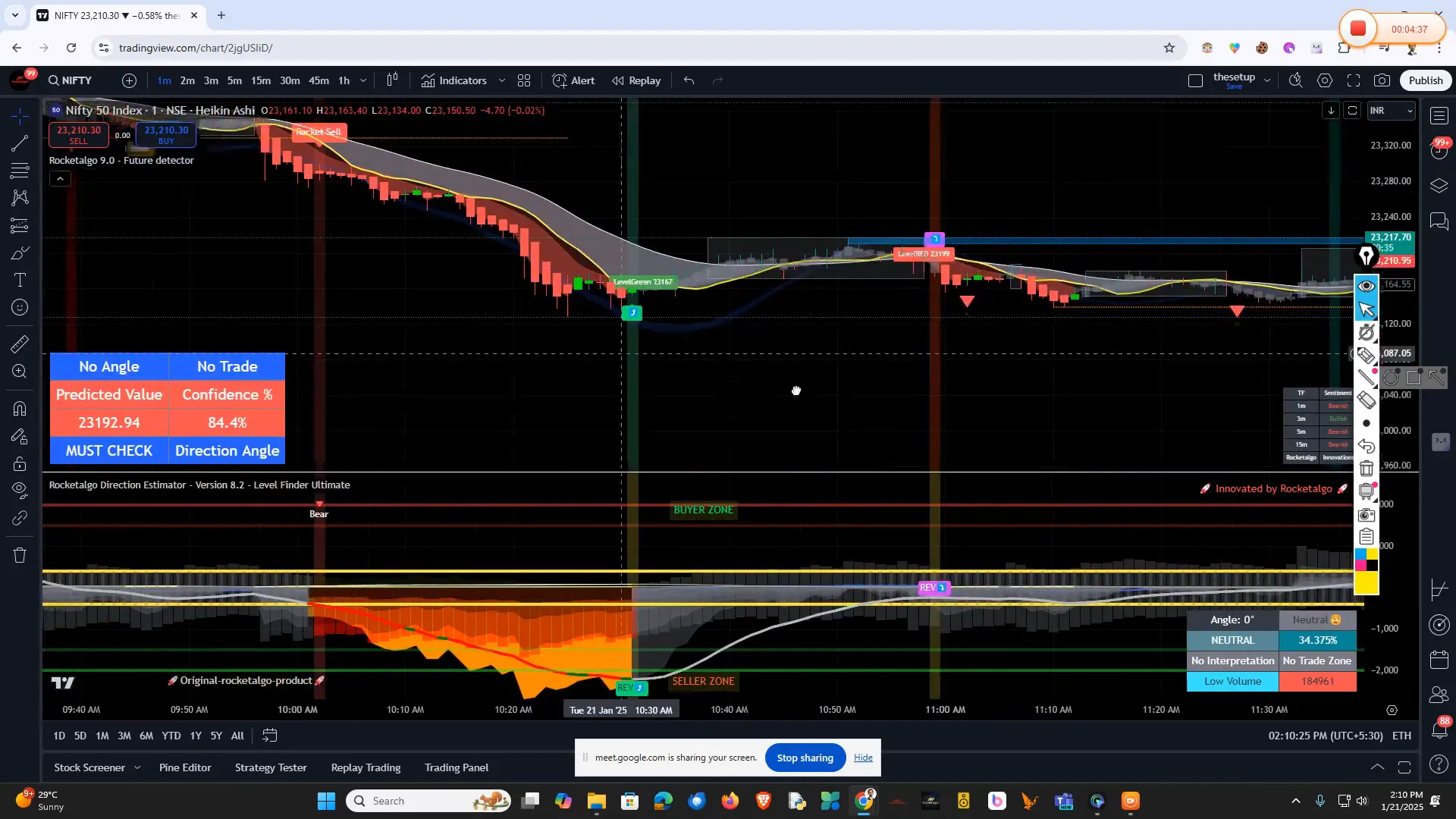
Task: Toggle the floating toolbar eye icon
Action: (x=1366, y=286)
